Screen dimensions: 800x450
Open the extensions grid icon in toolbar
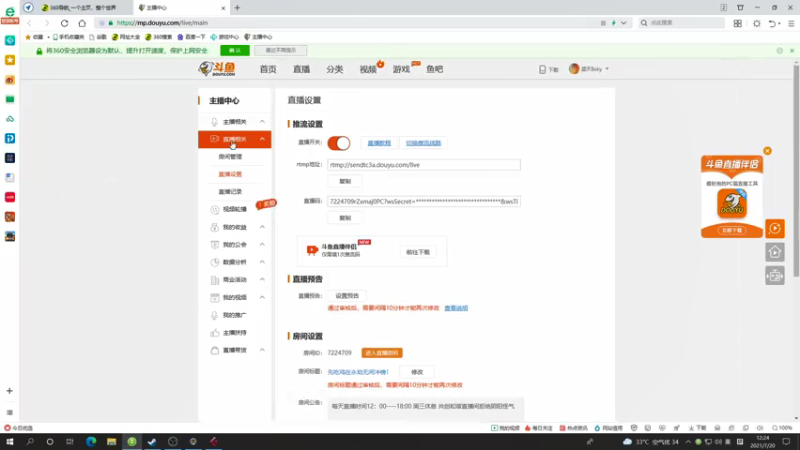(738, 23)
